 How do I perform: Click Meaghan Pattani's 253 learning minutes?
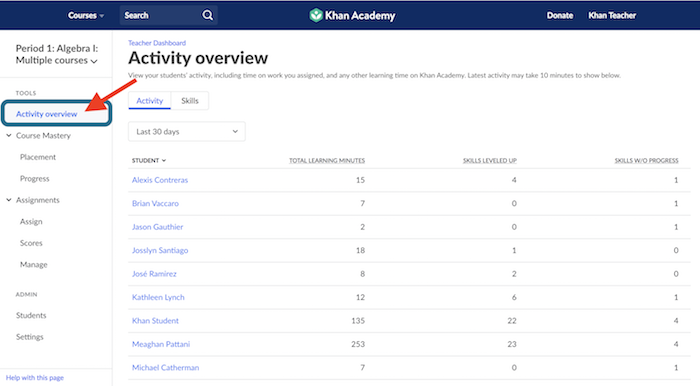(x=358, y=344)
